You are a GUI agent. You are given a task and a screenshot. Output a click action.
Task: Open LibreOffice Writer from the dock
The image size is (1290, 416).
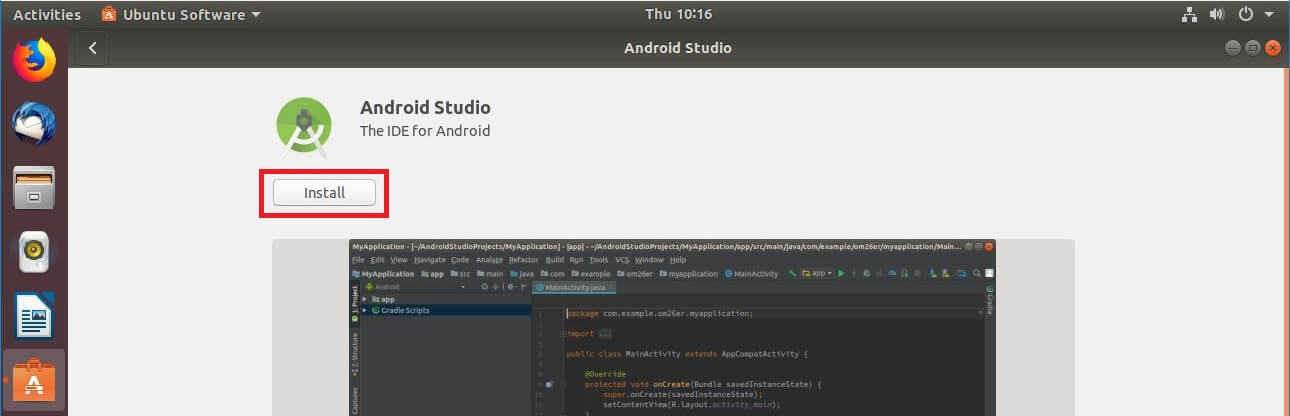click(34, 318)
